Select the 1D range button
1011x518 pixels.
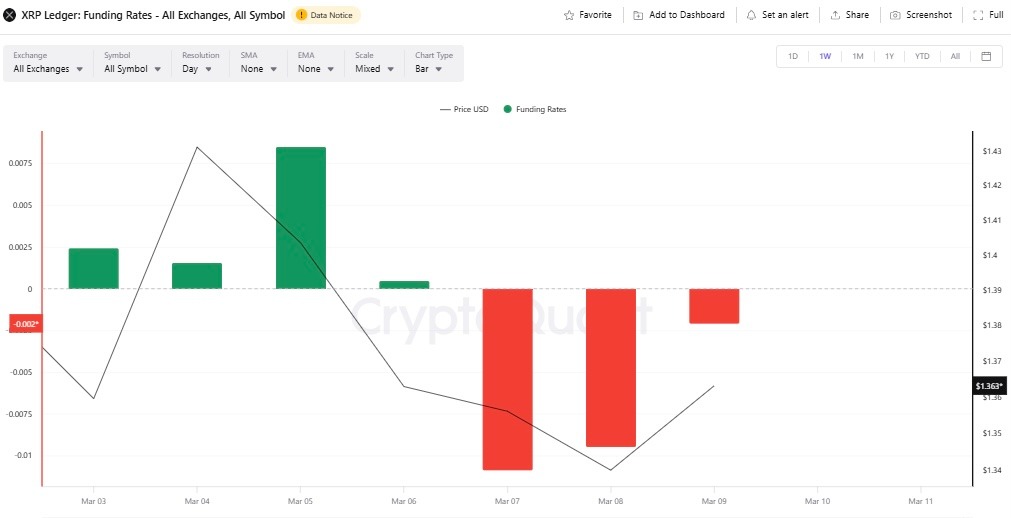pyautogui.click(x=793, y=56)
